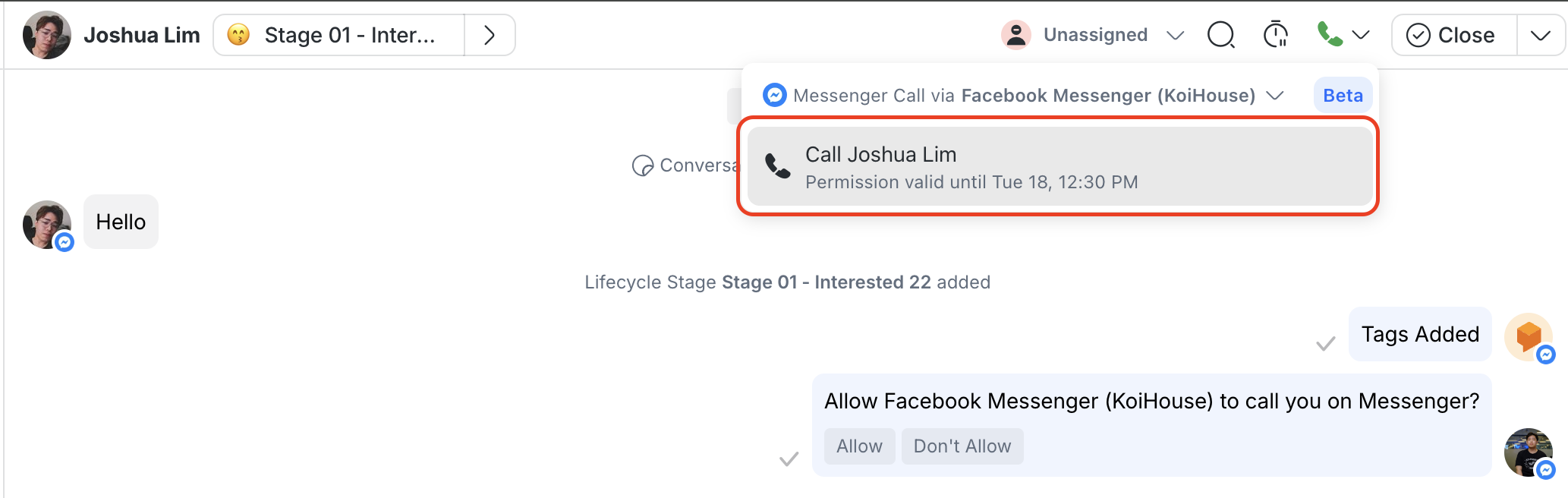Click the Unassigned assignee avatar icon
The image size is (1568, 498).
click(x=1016, y=35)
